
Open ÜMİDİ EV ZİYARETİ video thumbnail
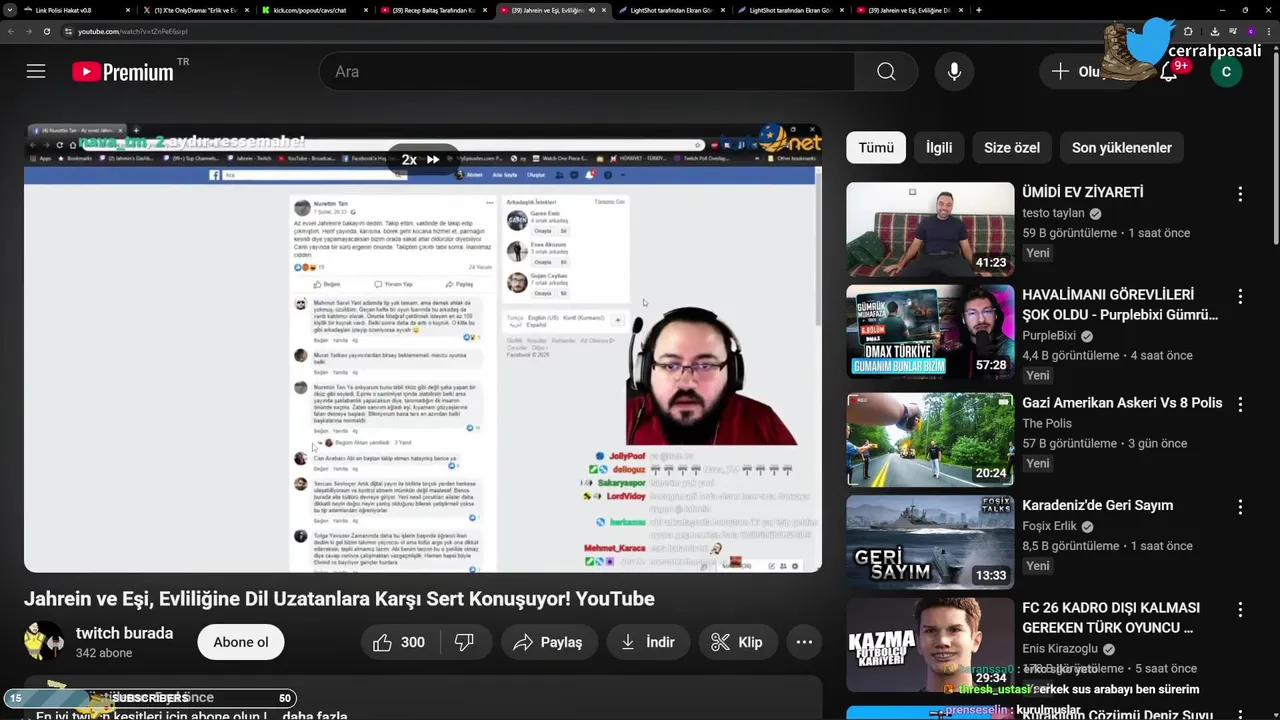point(930,229)
